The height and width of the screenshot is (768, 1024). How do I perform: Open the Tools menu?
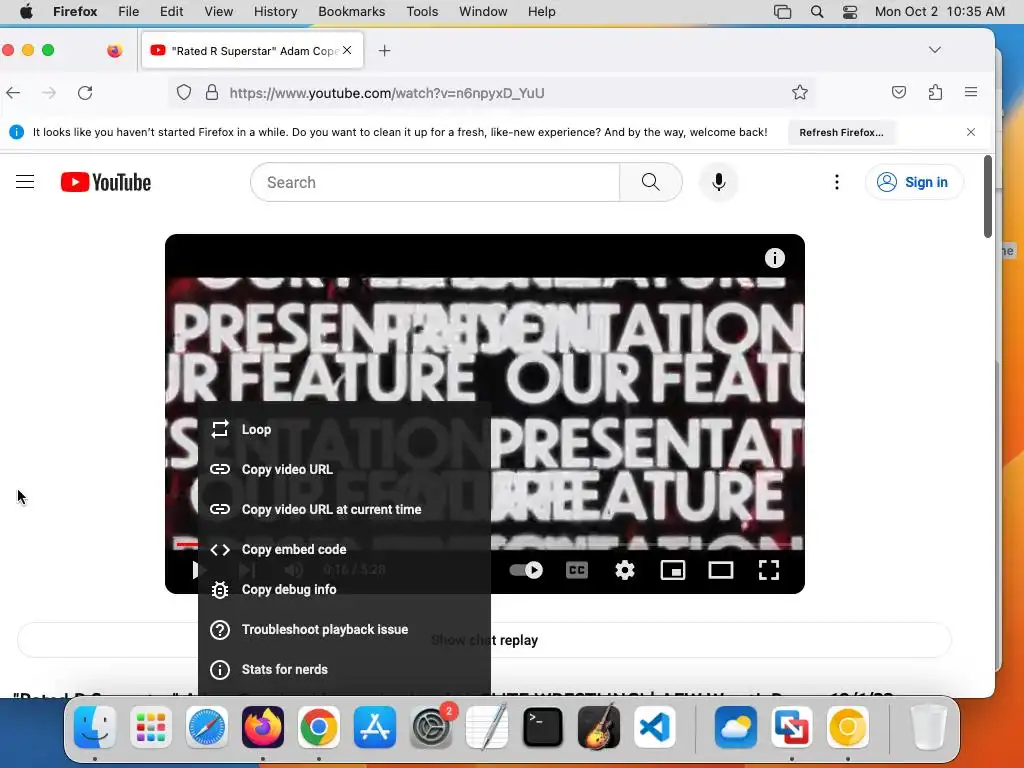pyautogui.click(x=422, y=12)
